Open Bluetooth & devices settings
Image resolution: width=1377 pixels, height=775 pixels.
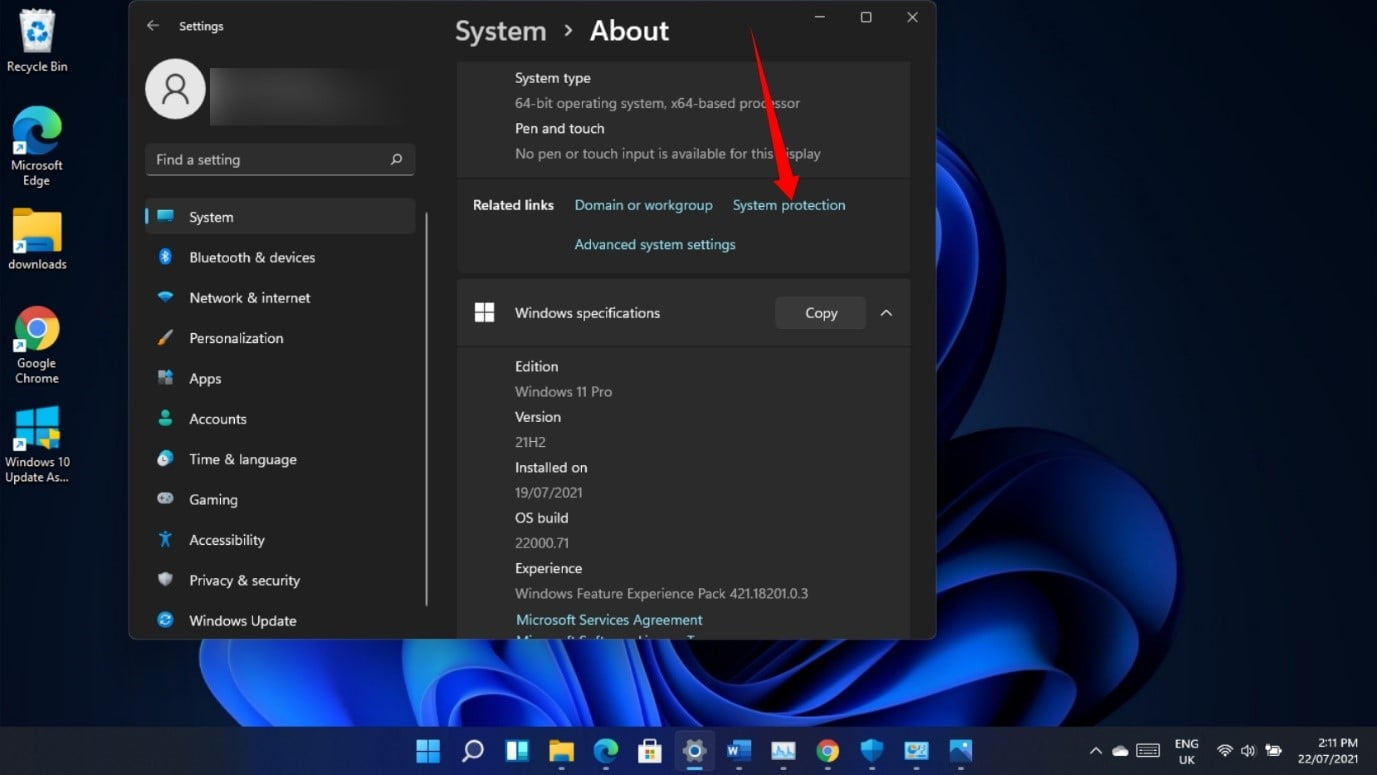pyautogui.click(x=251, y=257)
